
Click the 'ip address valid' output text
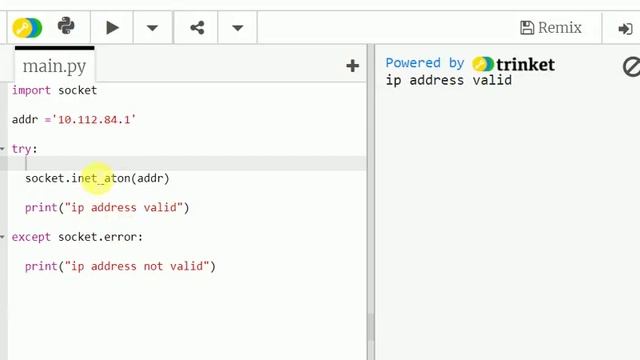449,80
